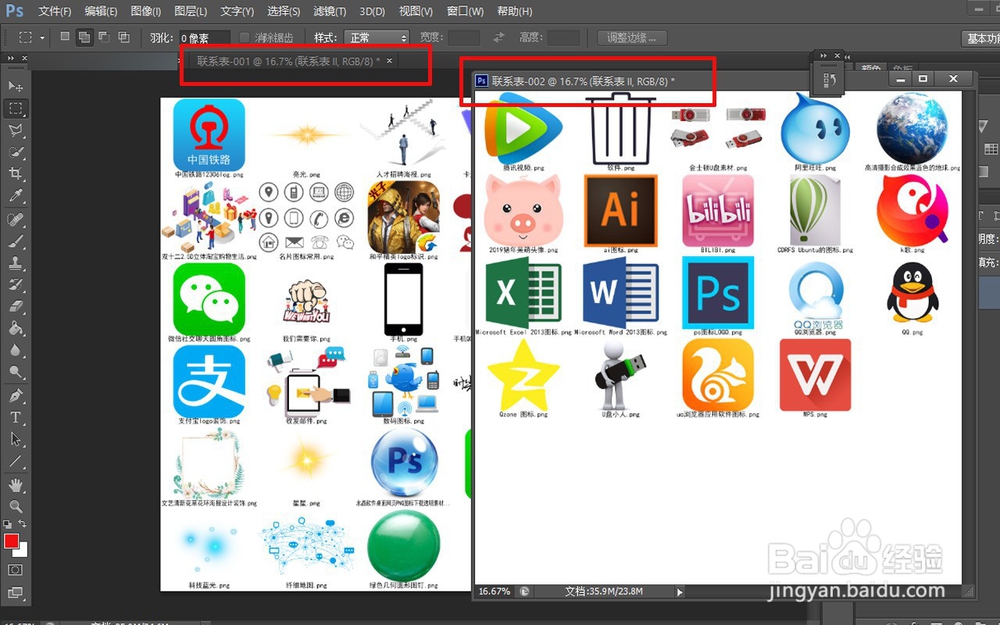The height and width of the screenshot is (625, 1000).
Task: Open the 图像(I) menu
Action: (145, 11)
